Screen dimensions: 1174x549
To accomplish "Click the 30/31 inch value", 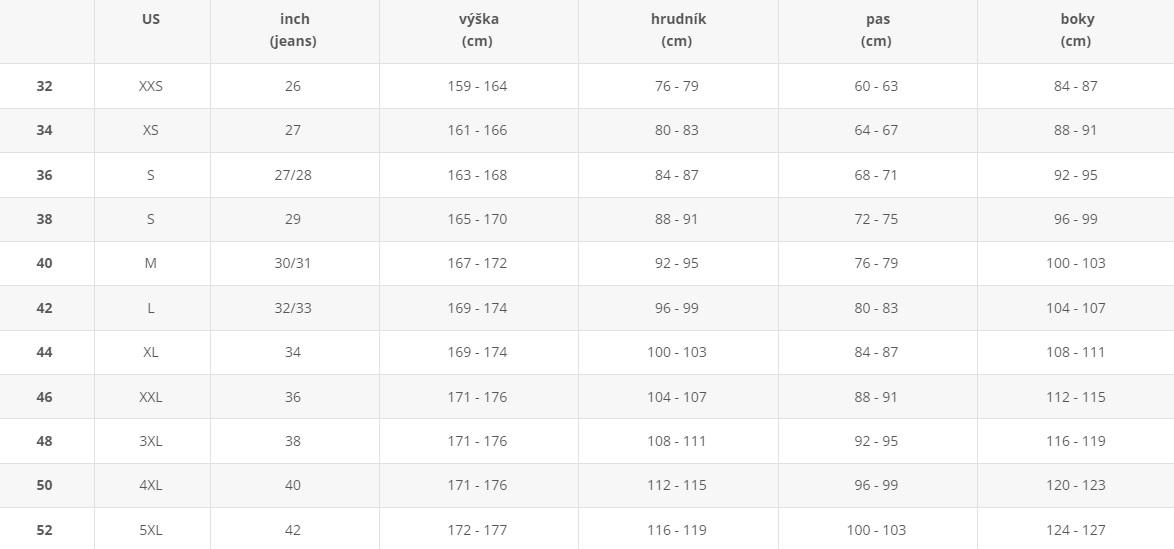I will [293, 264].
